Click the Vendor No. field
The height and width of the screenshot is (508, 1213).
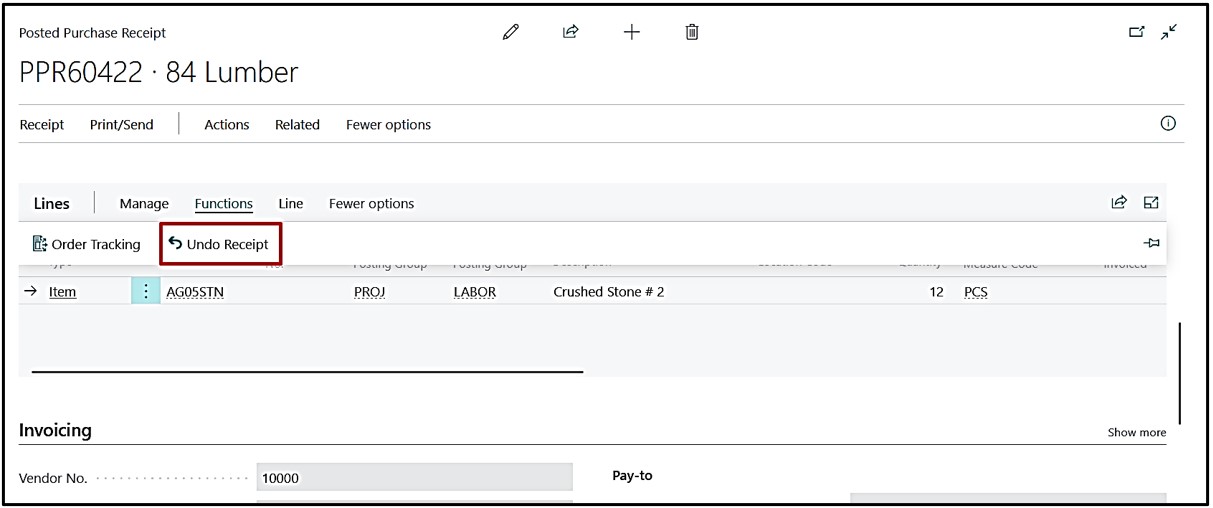pos(414,478)
